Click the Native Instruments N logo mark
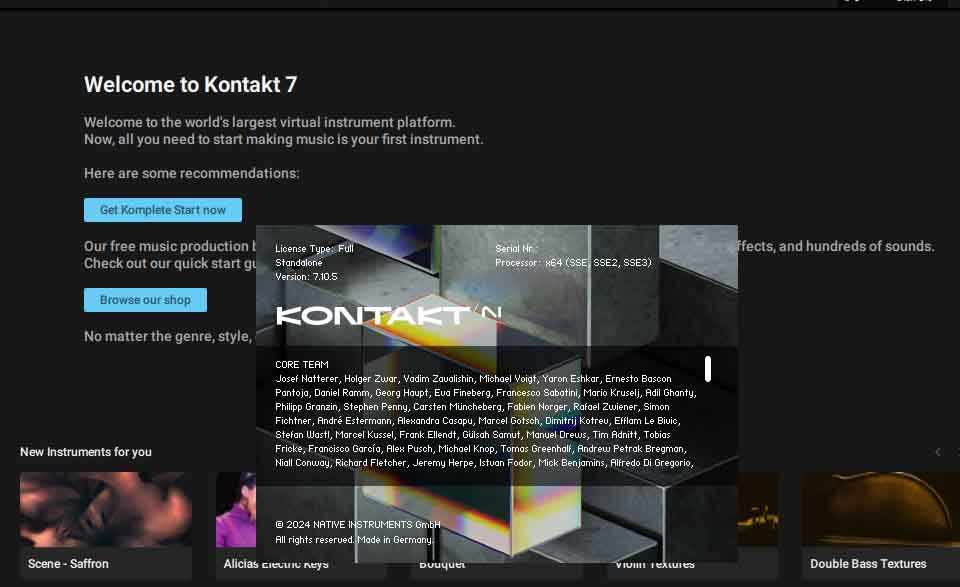Viewport: 960px width, 587px height. 491,313
